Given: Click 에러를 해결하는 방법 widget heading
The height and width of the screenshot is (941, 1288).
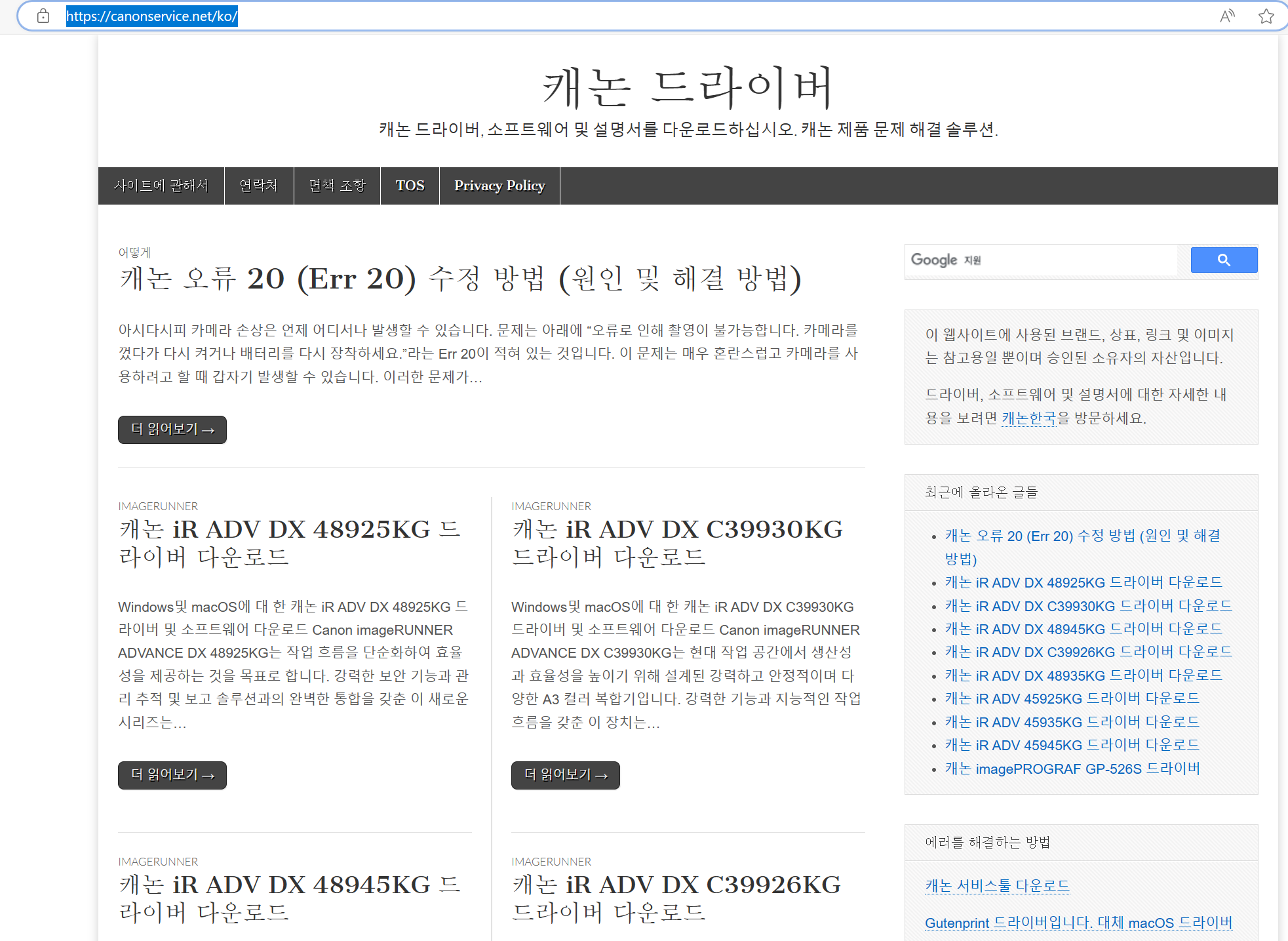Looking at the screenshot, I should (987, 843).
